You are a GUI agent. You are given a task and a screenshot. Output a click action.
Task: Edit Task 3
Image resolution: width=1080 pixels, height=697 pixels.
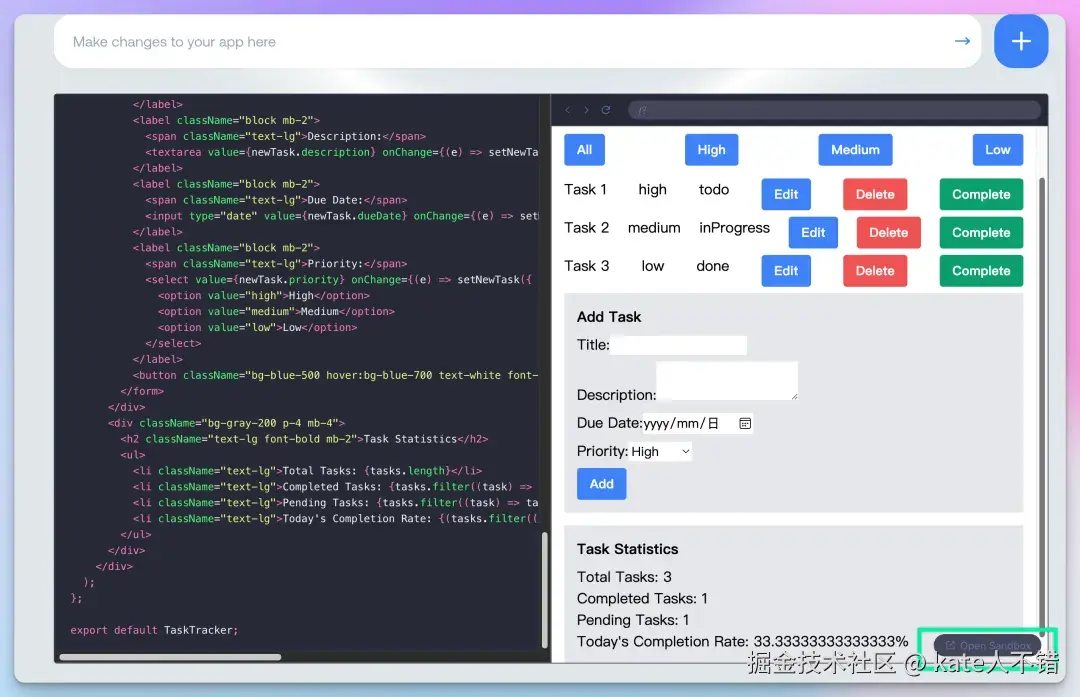point(785,271)
